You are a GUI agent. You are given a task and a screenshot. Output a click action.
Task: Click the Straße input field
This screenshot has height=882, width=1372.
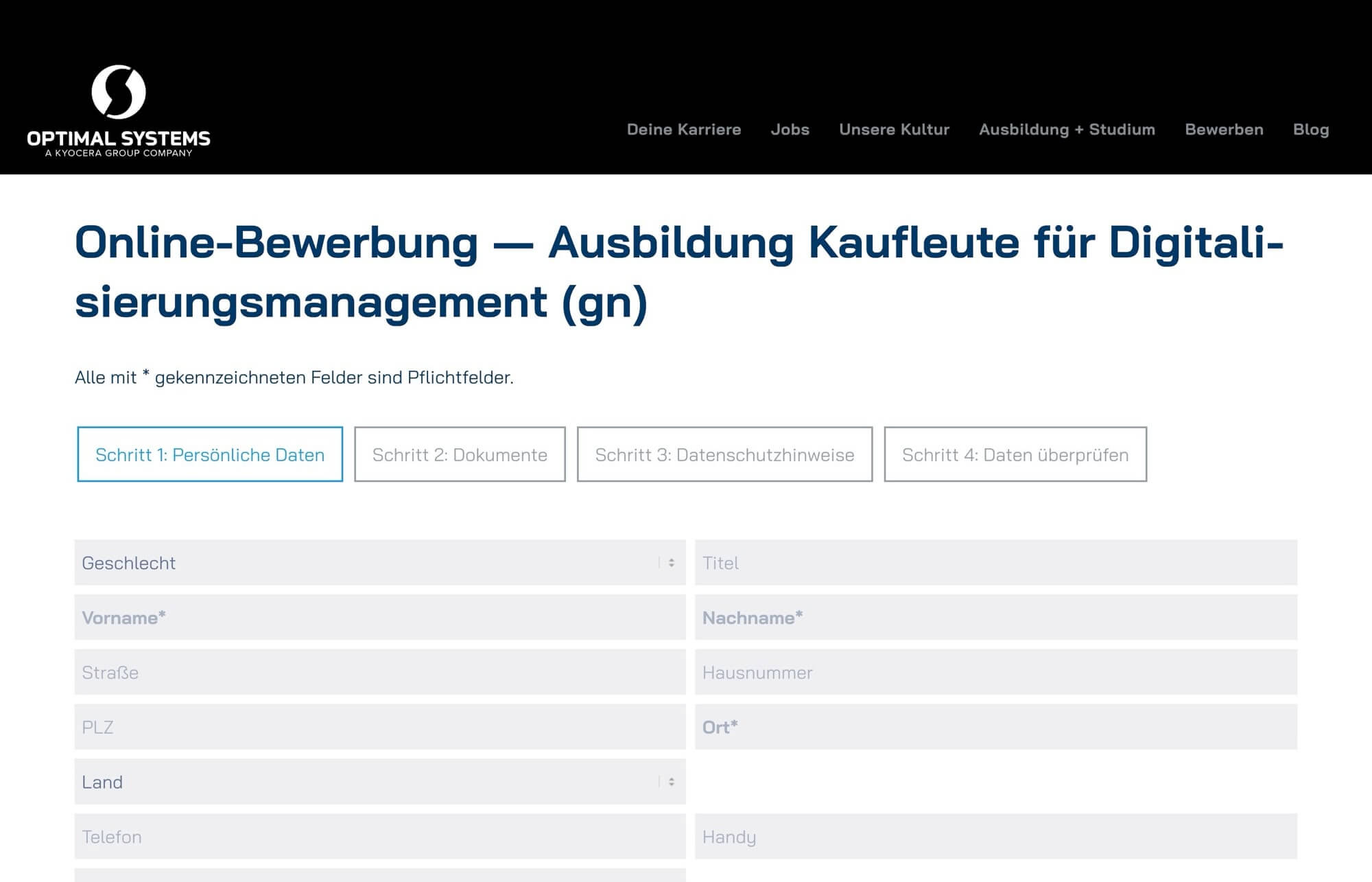(379, 673)
